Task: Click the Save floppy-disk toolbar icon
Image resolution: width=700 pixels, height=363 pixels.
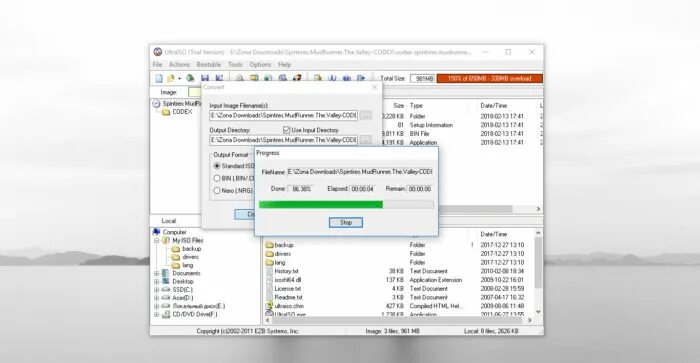Action: [x=205, y=78]
